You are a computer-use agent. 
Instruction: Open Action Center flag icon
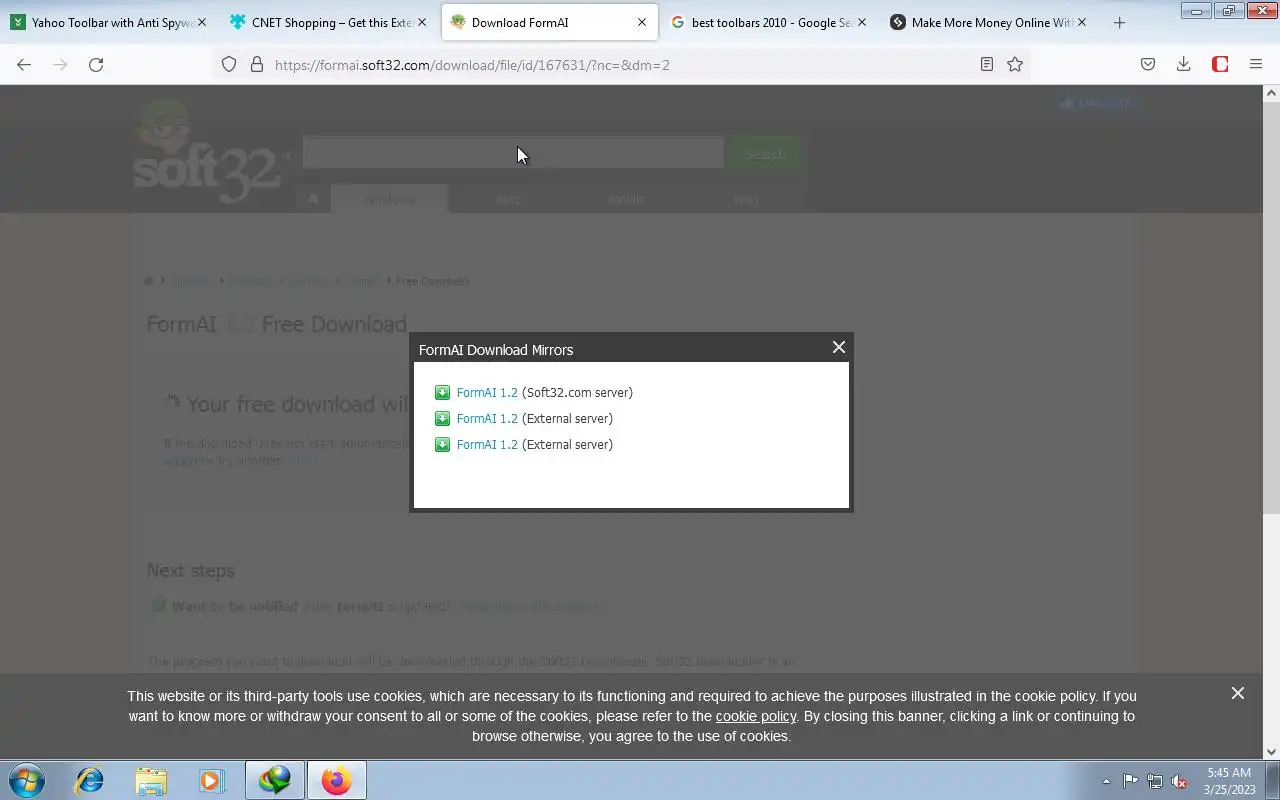click(x=1130, y=781)
